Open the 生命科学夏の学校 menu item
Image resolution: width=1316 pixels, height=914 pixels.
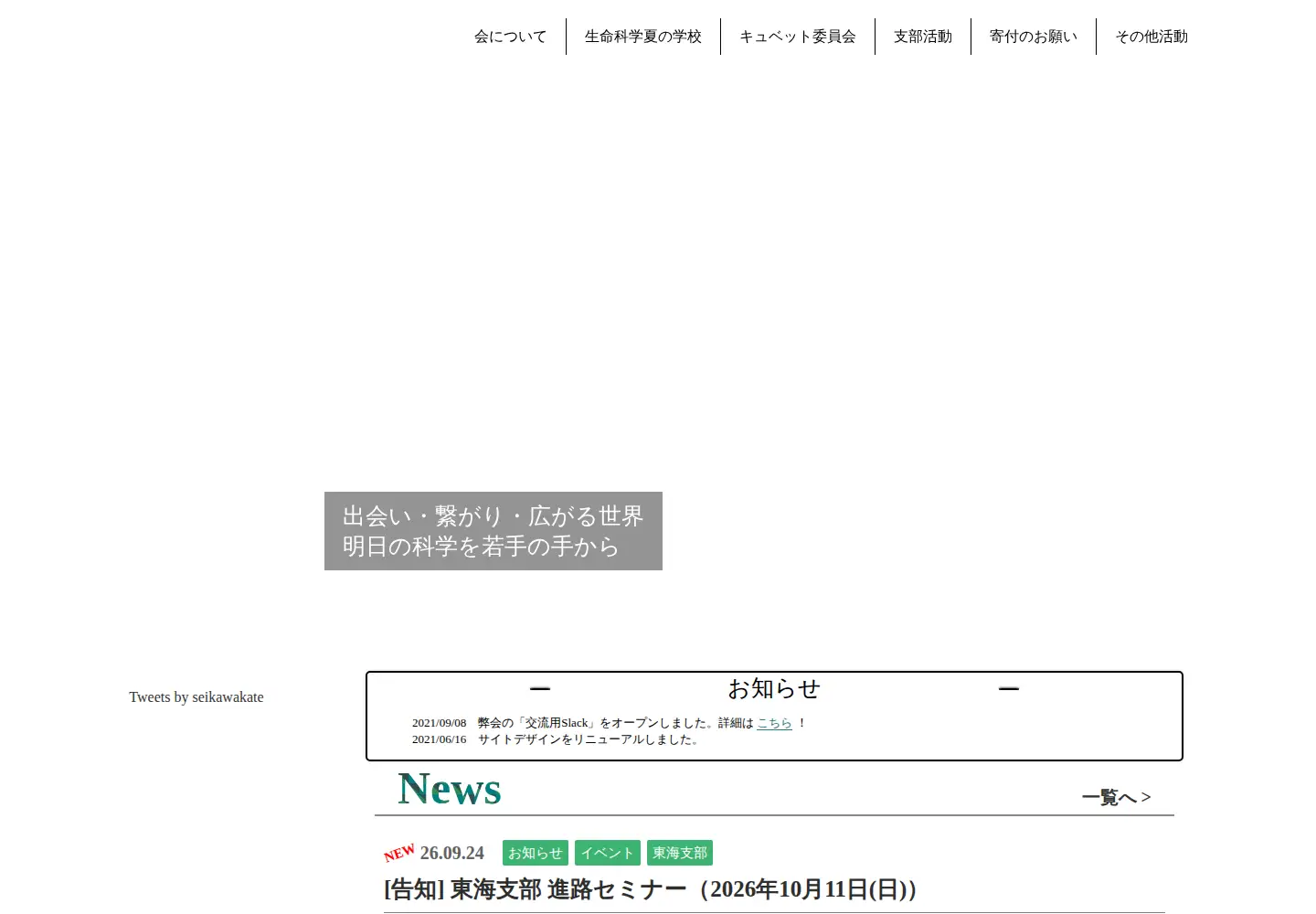pos(643,37)
